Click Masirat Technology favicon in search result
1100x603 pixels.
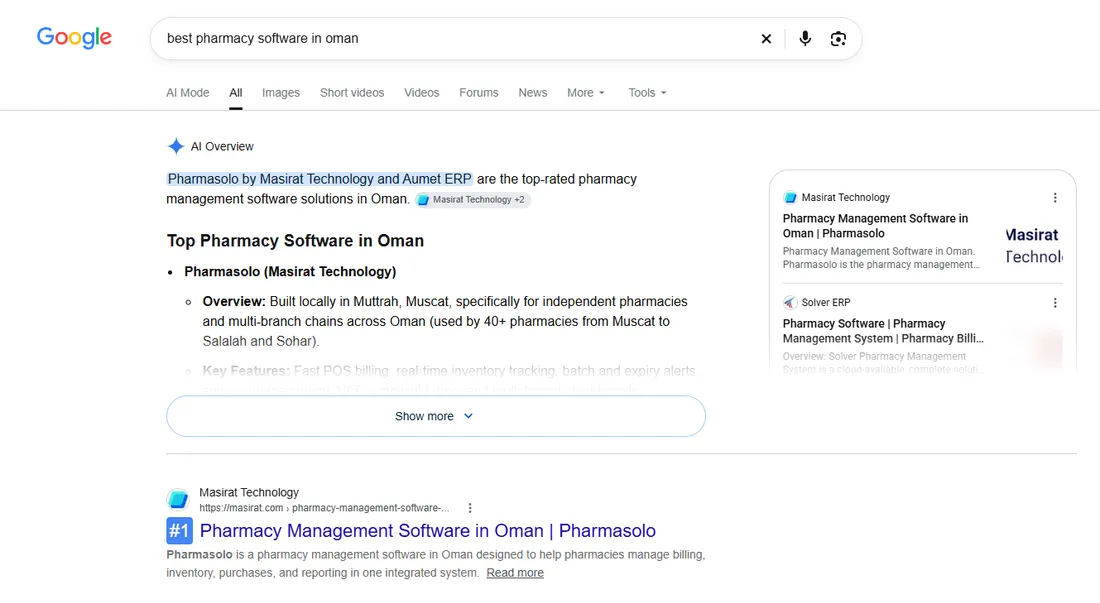(x=178, y=500)
